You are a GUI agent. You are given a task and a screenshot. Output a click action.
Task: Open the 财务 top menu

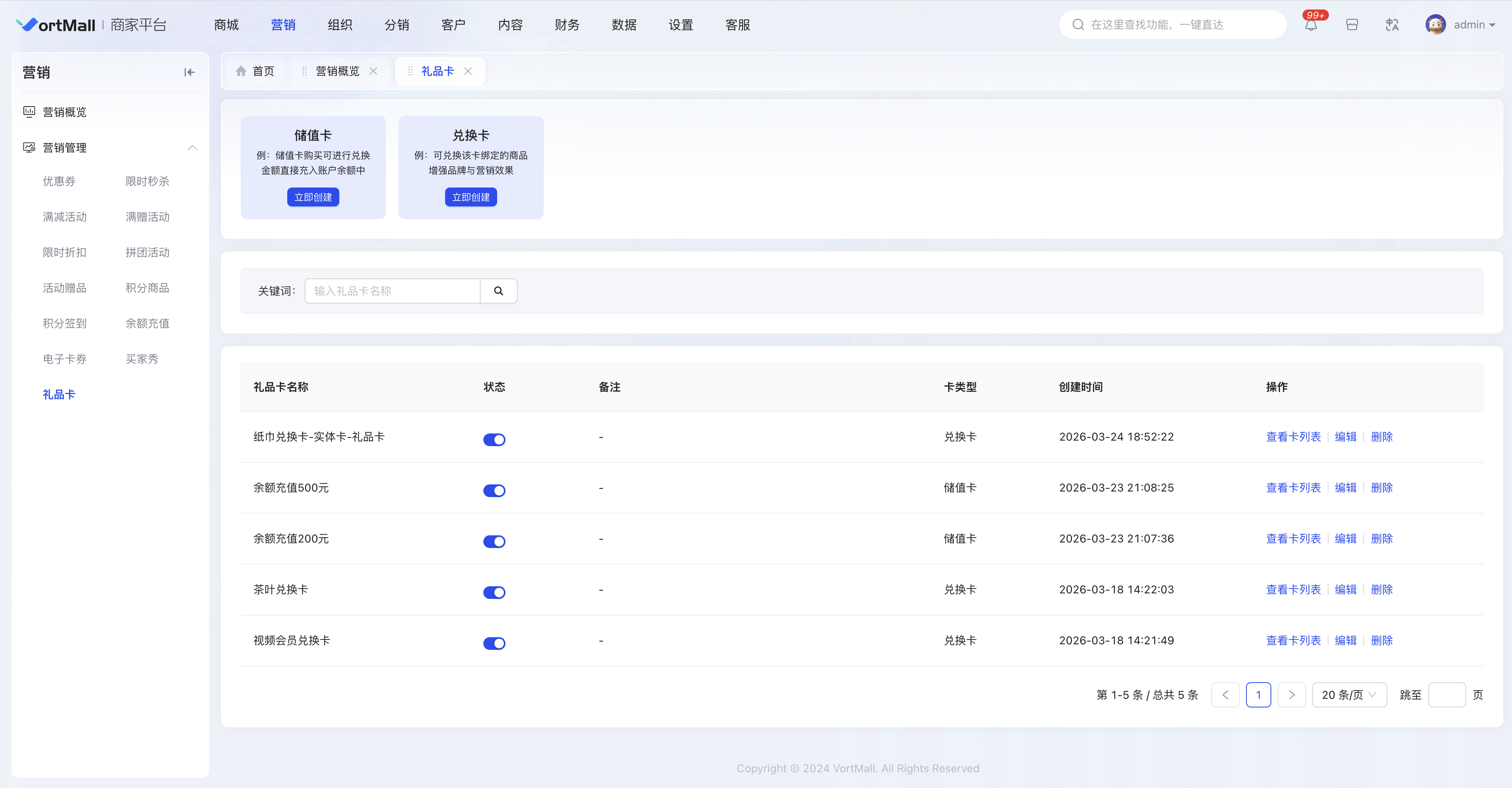click(567, 24)
